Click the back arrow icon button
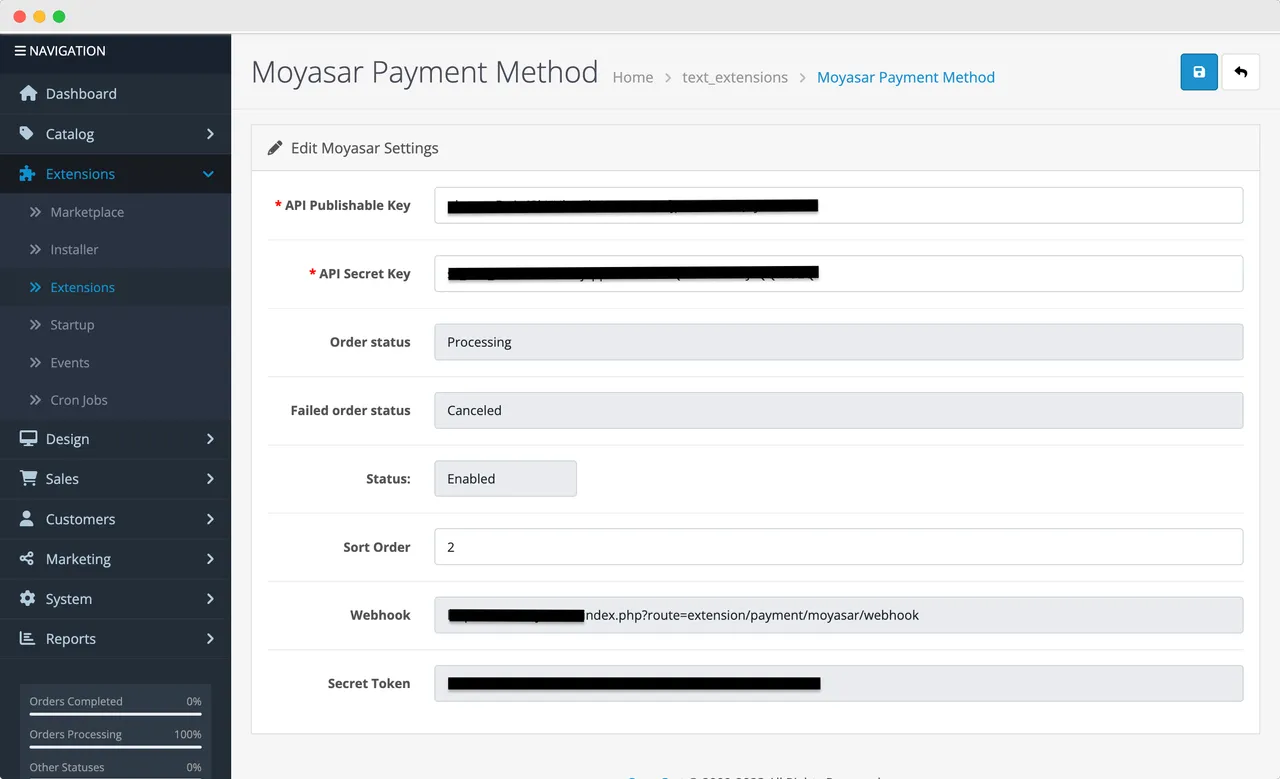The width and height of the screenshot is (1280, 779). tap(1241, 72)
